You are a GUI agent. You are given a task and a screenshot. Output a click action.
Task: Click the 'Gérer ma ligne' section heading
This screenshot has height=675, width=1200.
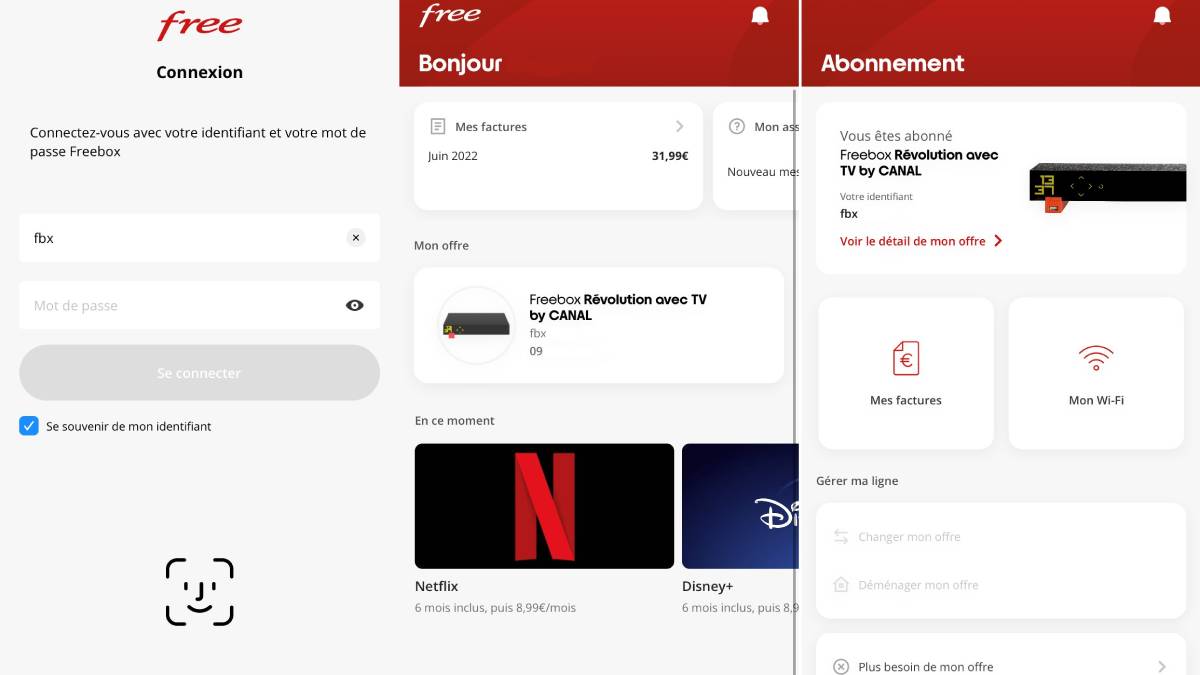click(x=857, y=481)
